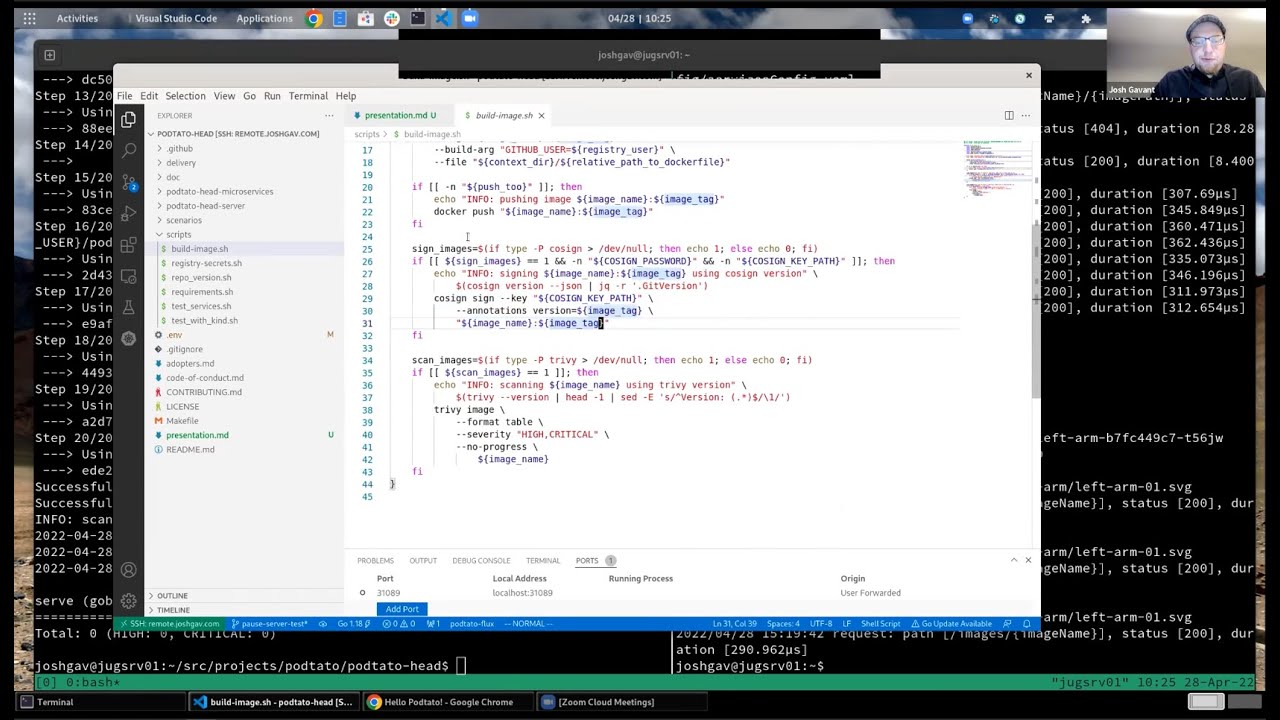This screenshot has height=720, width=1280.
Task: Click the new tab icon in the terminal window
Action: [49, 55]
